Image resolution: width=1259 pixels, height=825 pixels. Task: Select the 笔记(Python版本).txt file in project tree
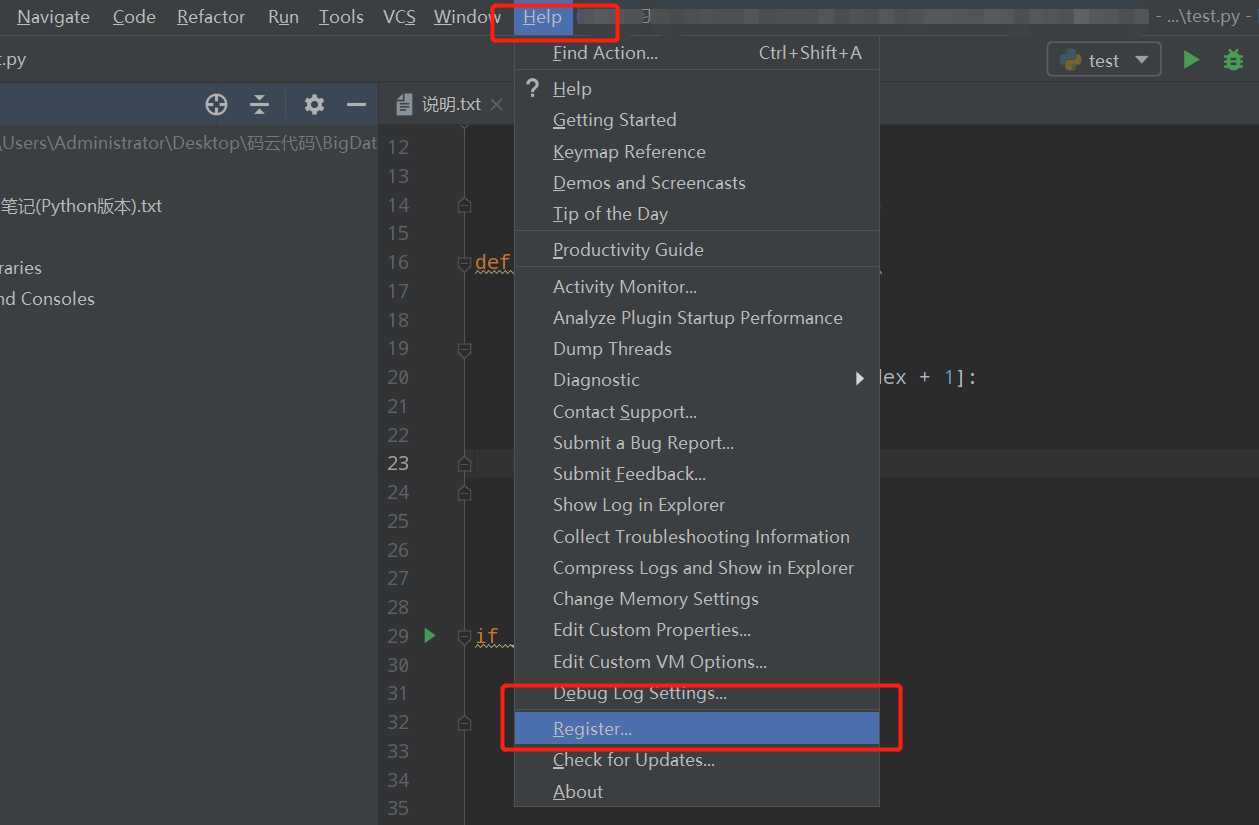click(81, 207)
